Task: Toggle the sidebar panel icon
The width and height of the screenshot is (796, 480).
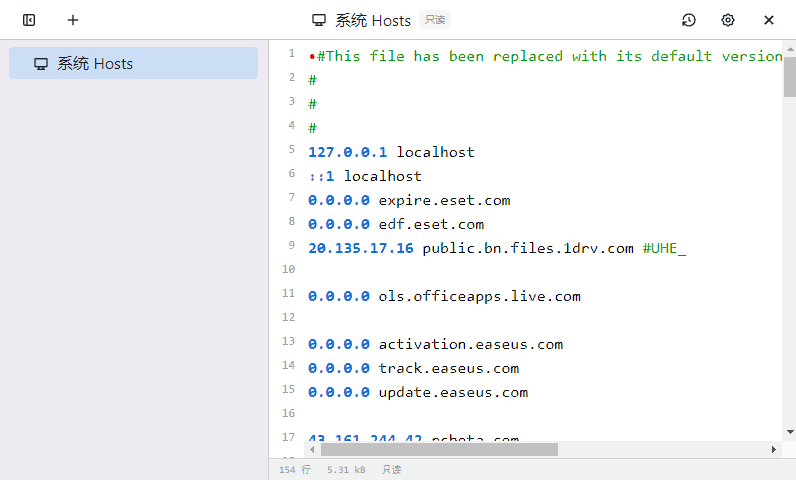Action: 29,20
